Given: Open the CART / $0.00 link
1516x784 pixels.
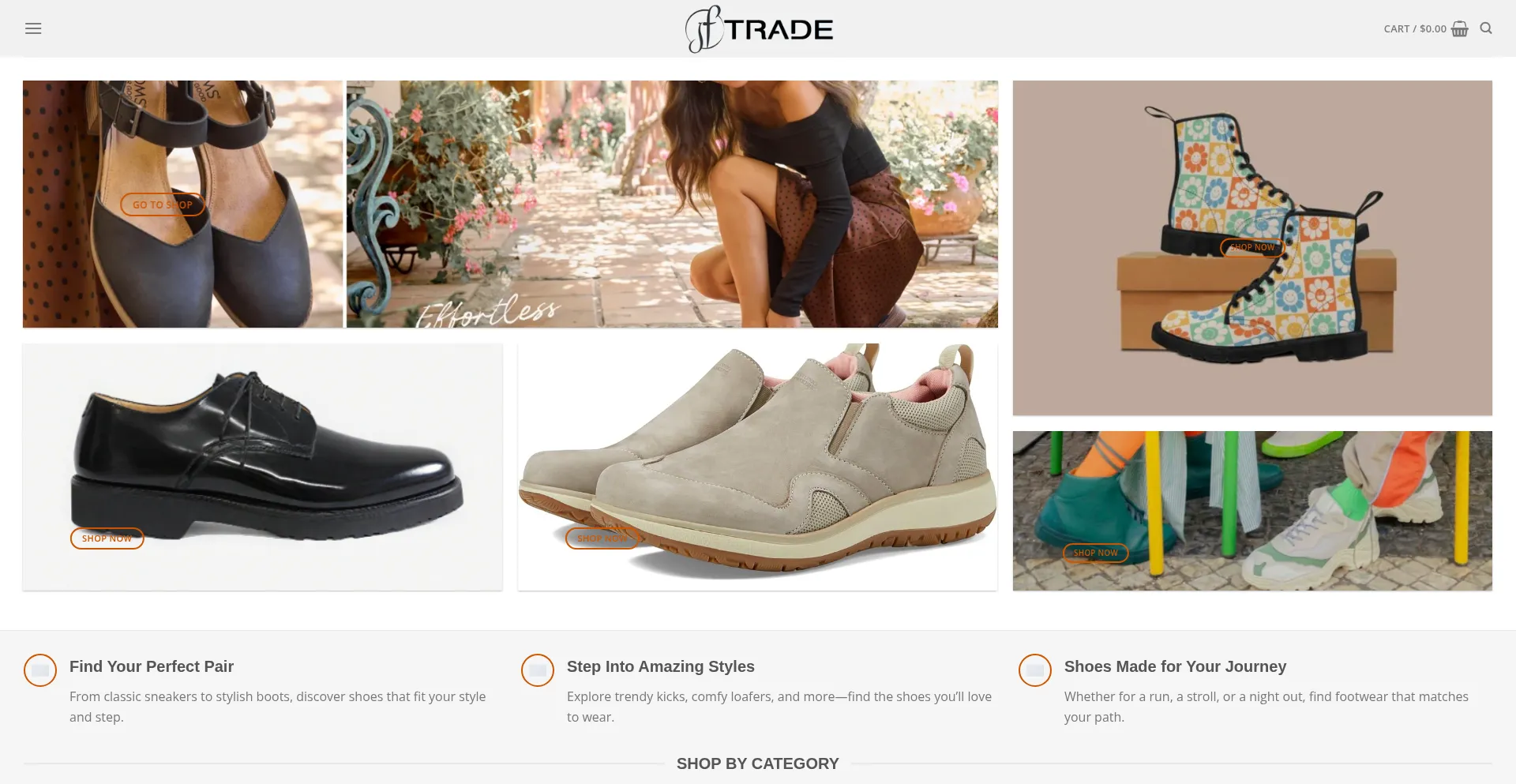Looking at the screenshot, I should 1415,28.
